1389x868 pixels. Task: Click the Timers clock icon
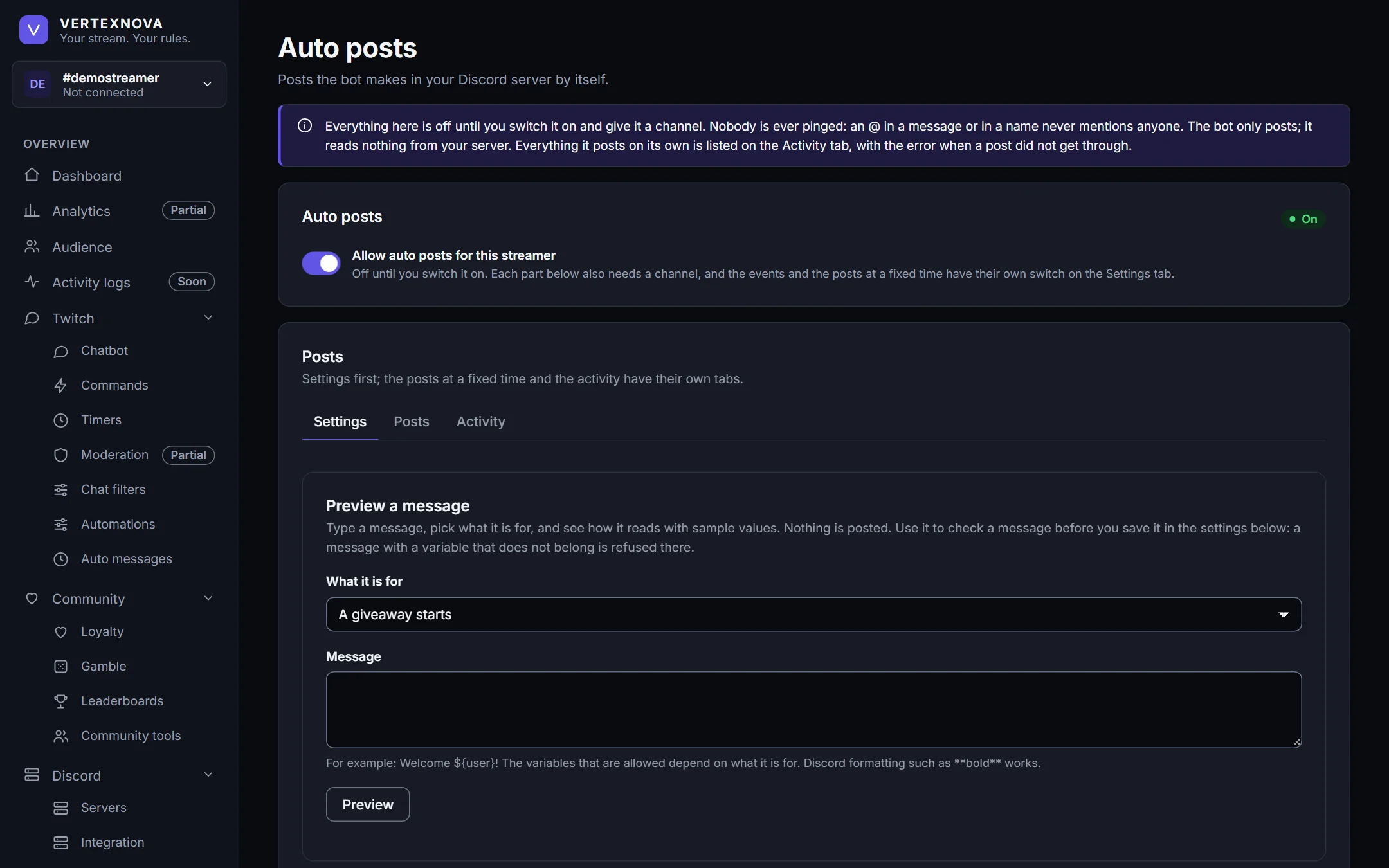tap(60, 420)
